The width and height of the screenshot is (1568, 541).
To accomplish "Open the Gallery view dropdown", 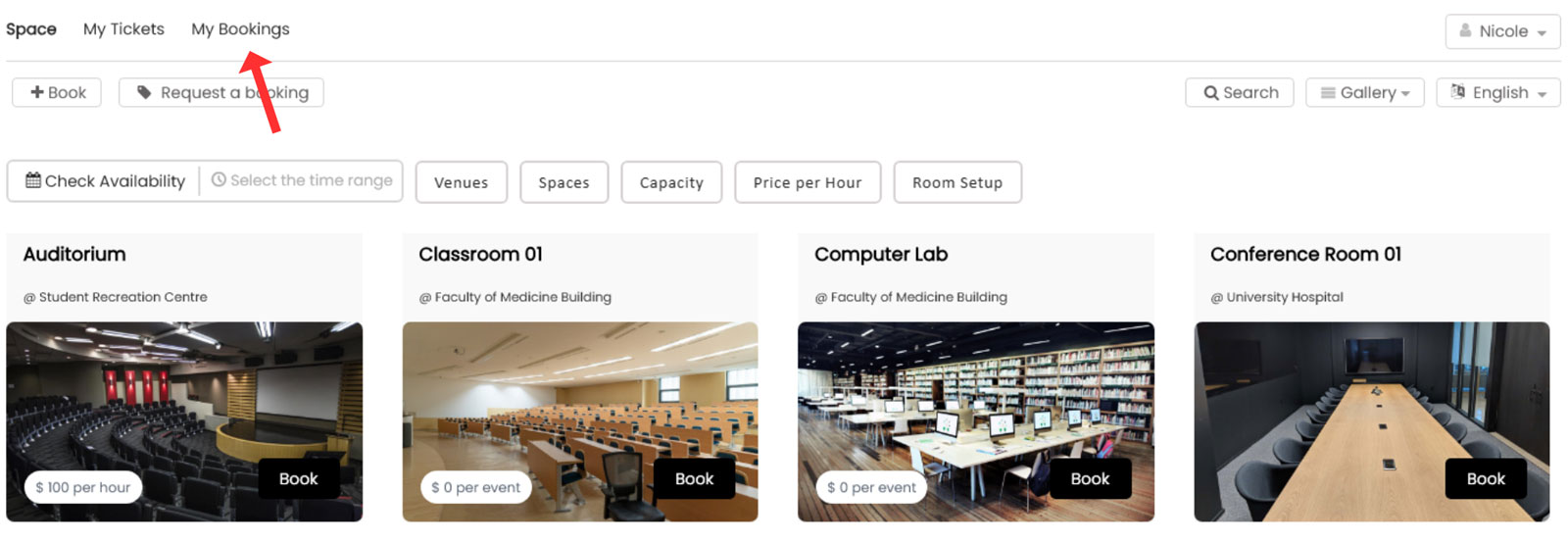I will [x=1364, y=92].
